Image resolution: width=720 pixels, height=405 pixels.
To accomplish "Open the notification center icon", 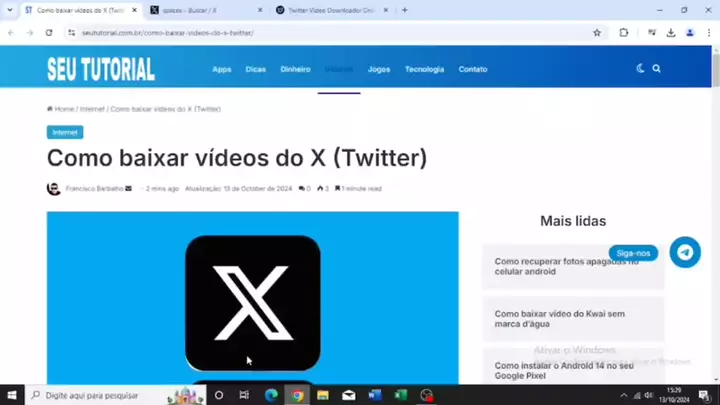I will (704, 395).
